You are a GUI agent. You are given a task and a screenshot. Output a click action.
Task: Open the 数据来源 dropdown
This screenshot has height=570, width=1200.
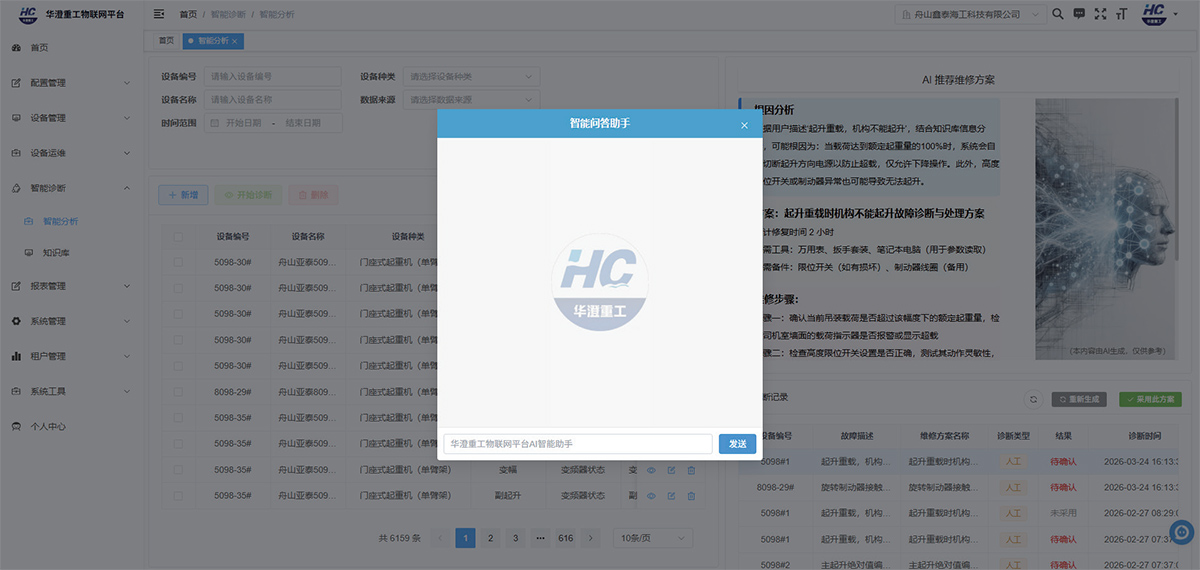472,100
